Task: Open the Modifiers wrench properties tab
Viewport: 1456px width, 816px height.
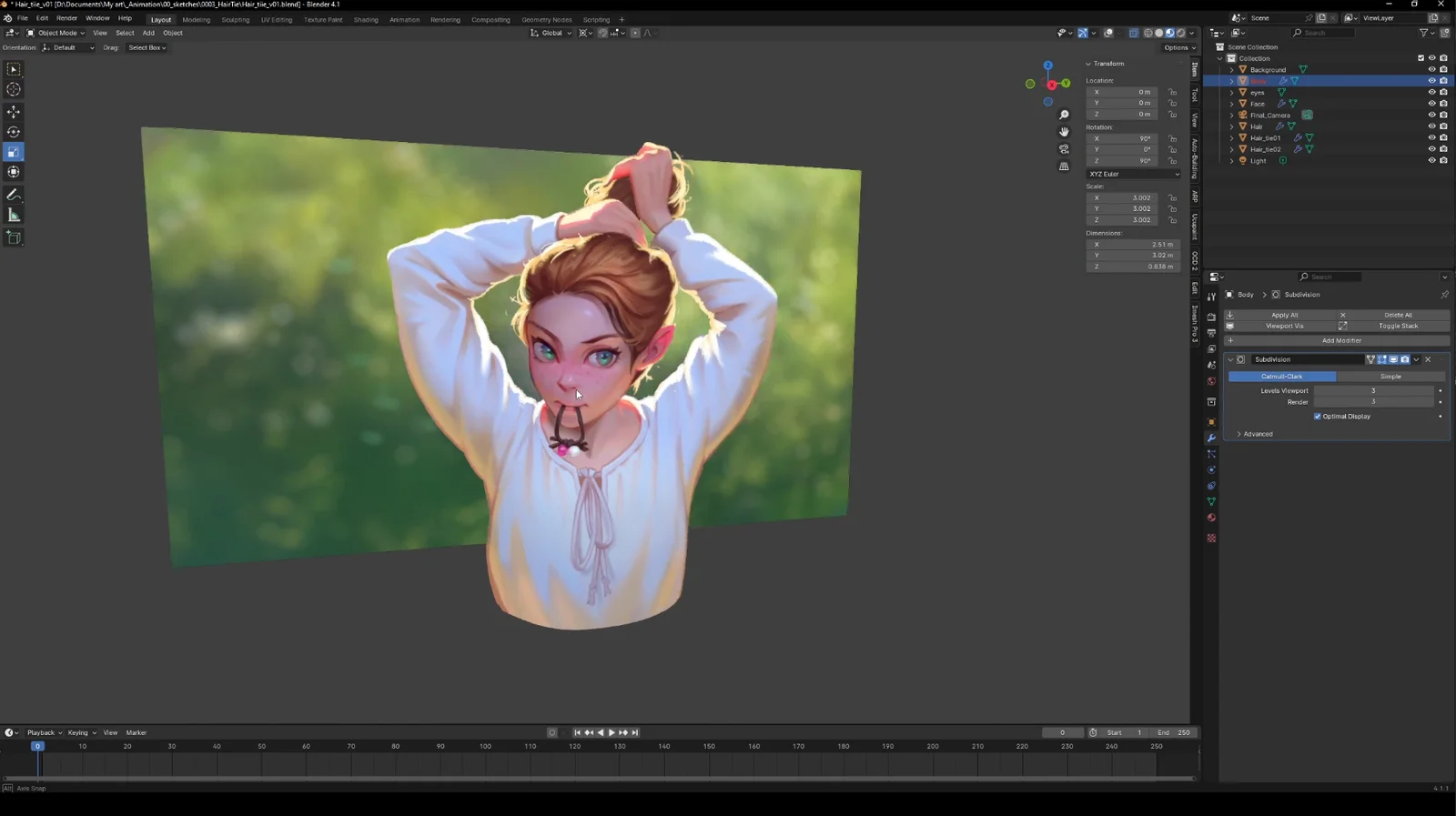Action: point(1211,438)
